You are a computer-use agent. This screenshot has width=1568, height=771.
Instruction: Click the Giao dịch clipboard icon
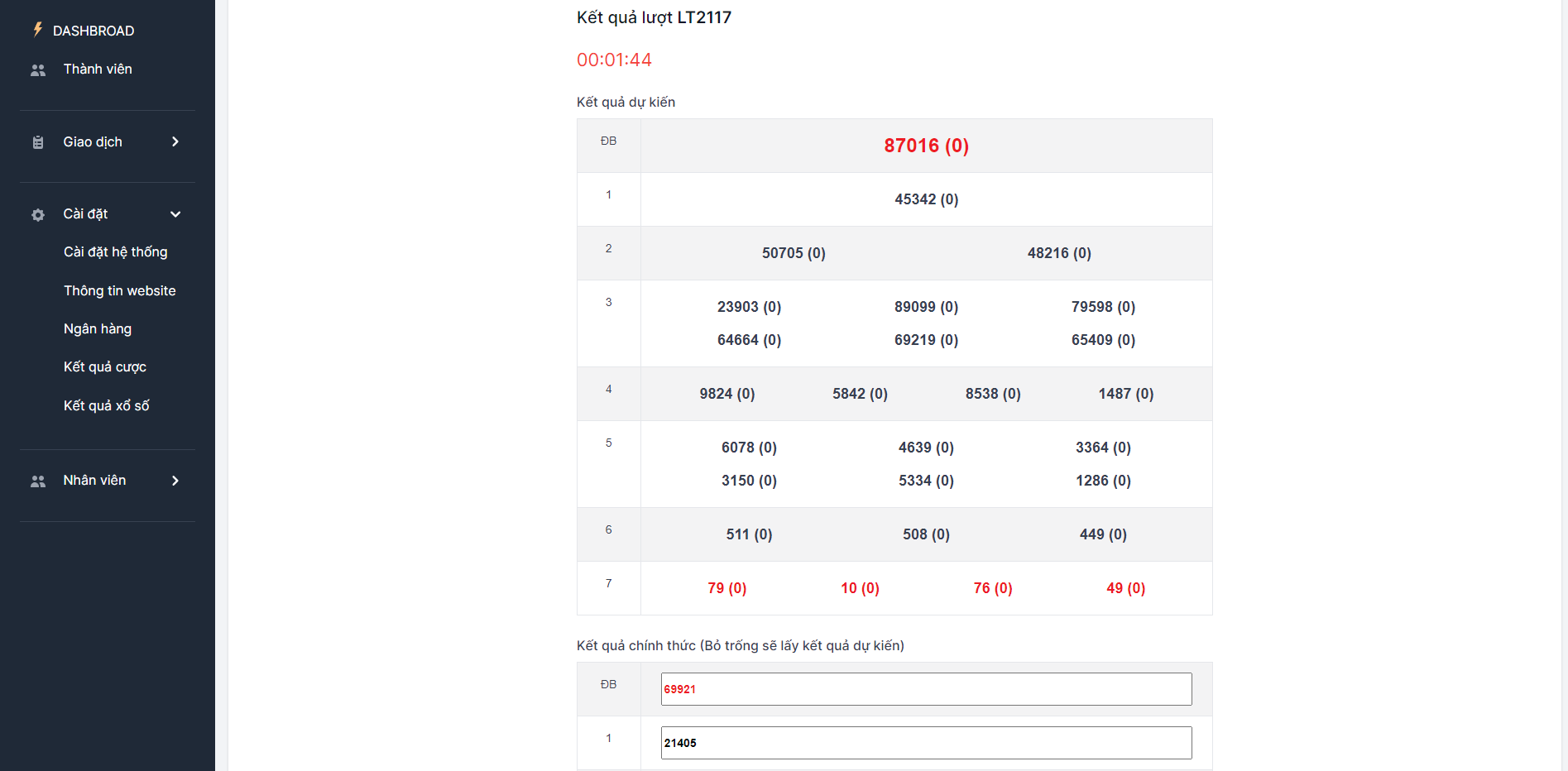pyautogui.click(x=38, y=142)
